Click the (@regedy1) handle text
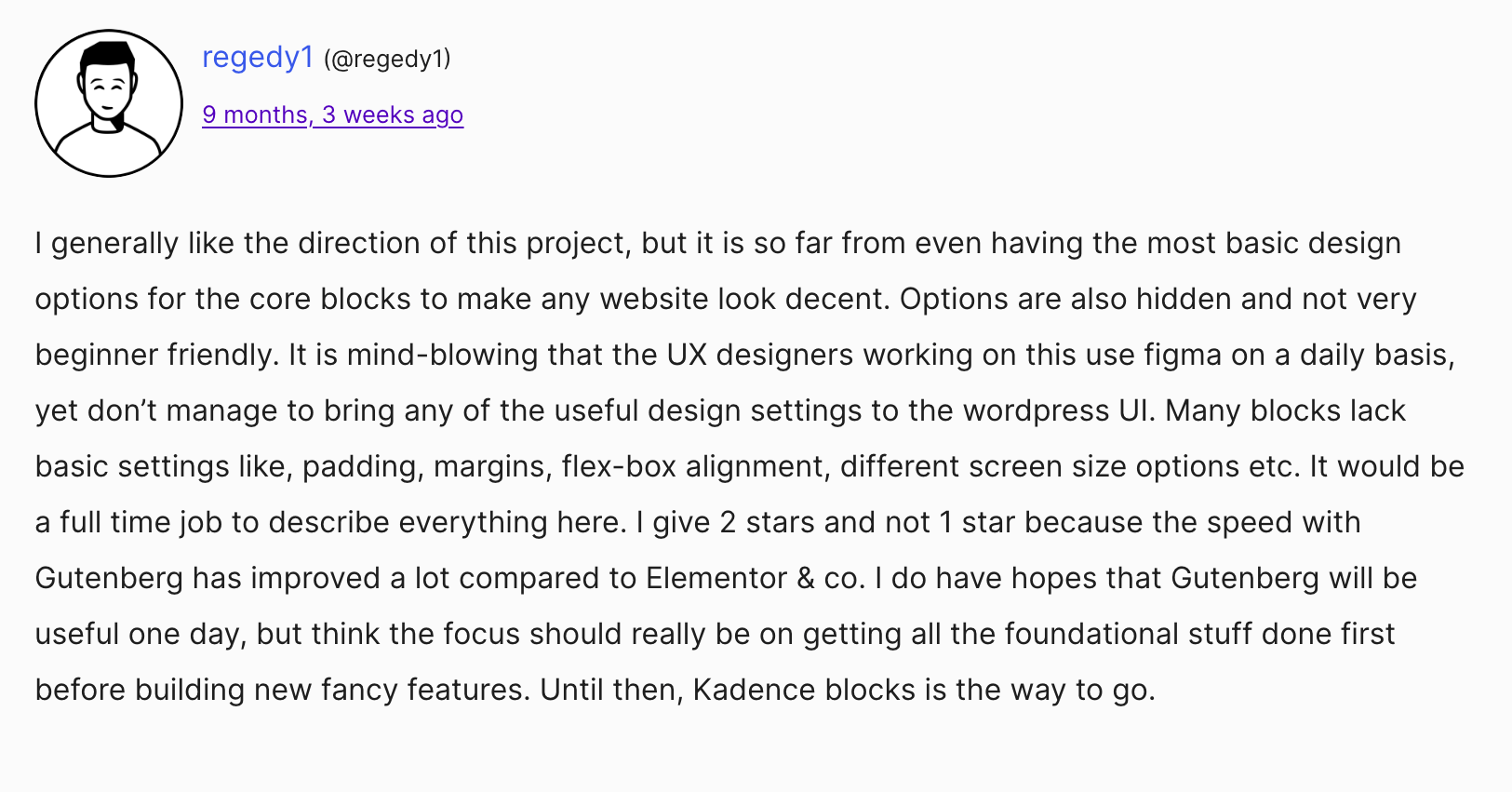The height and width of the screenshot is (792, 1512). click(387, 60)
